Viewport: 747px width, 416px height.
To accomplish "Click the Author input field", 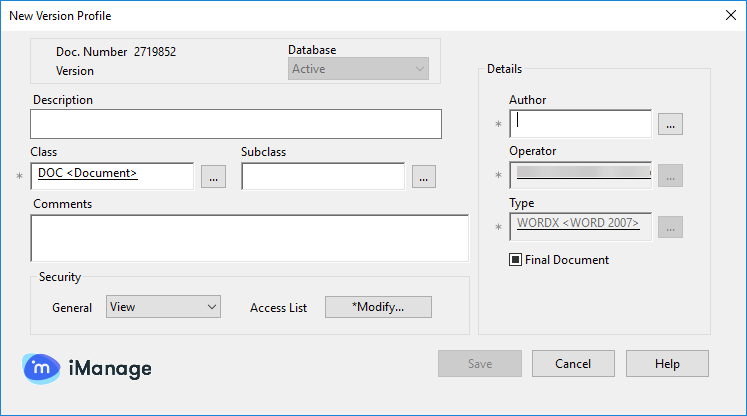I will click(581, 124).
